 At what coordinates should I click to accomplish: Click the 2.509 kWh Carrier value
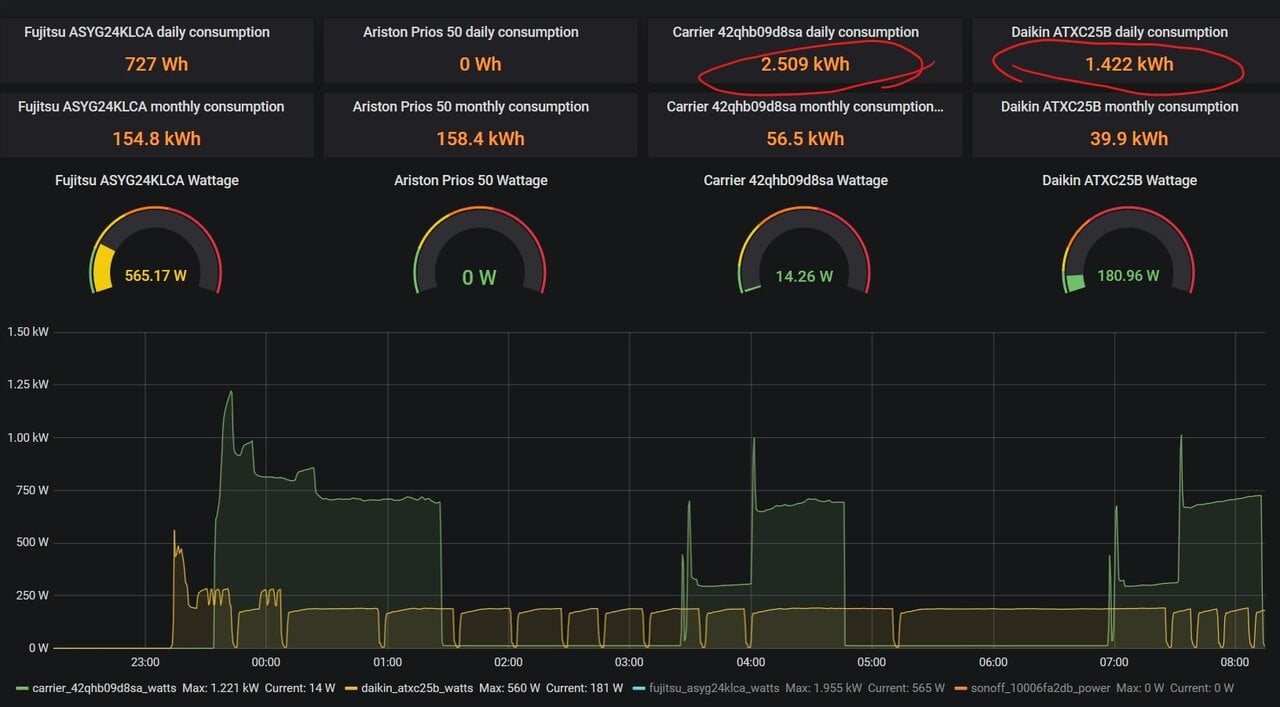pyautogui.click(x=805, y=64)
